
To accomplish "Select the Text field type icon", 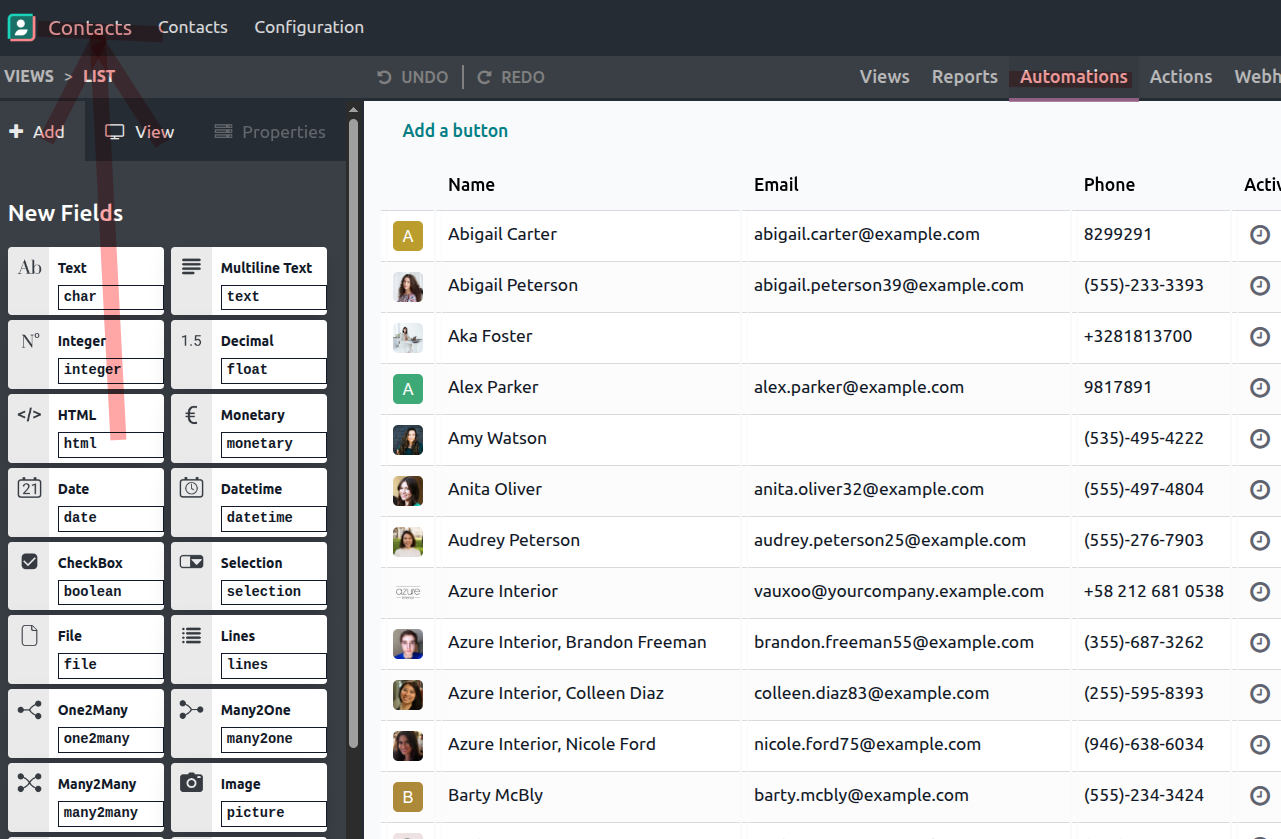I will 30,267.
